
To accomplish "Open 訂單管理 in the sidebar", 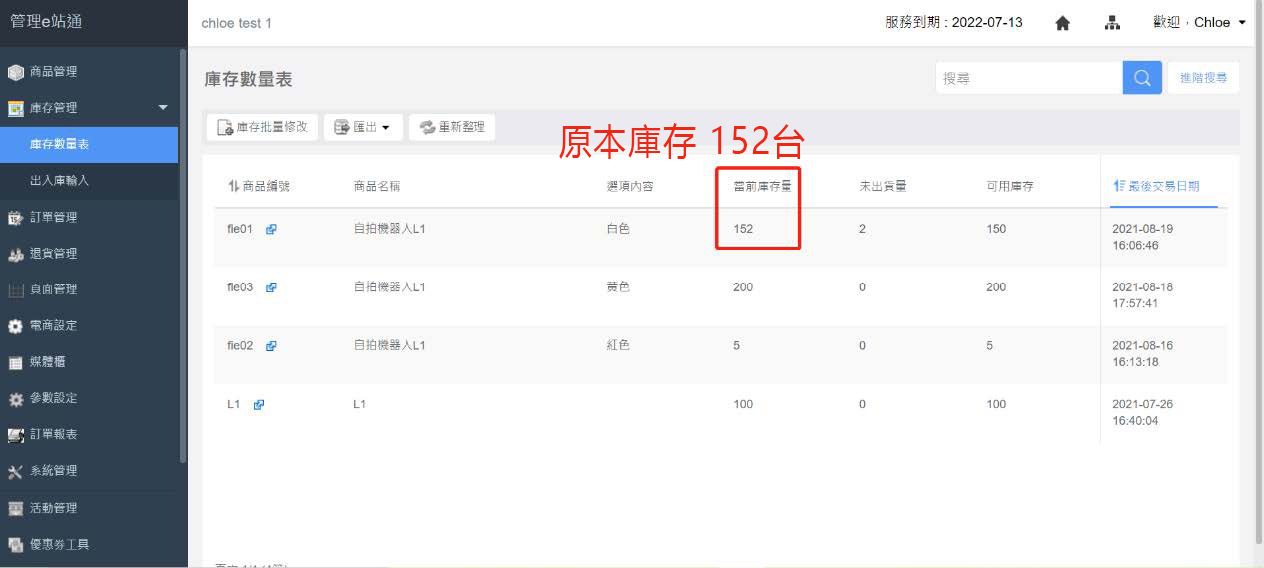I will [53, 217].
